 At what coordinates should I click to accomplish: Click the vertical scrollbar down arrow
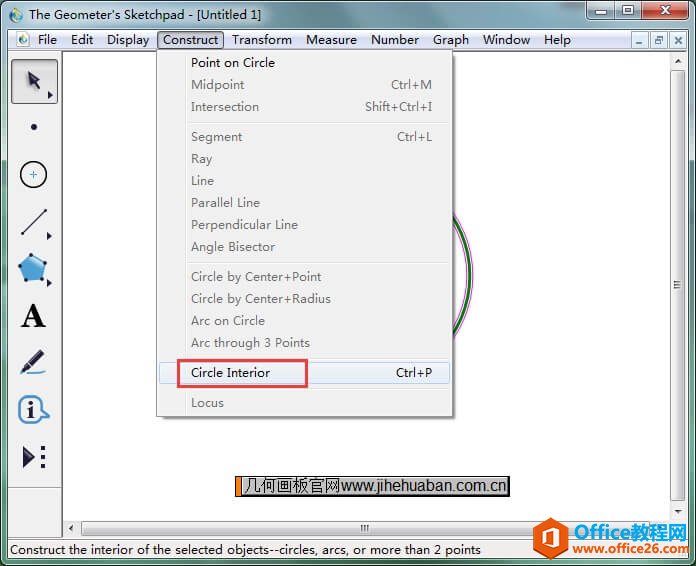click(678, 511)
